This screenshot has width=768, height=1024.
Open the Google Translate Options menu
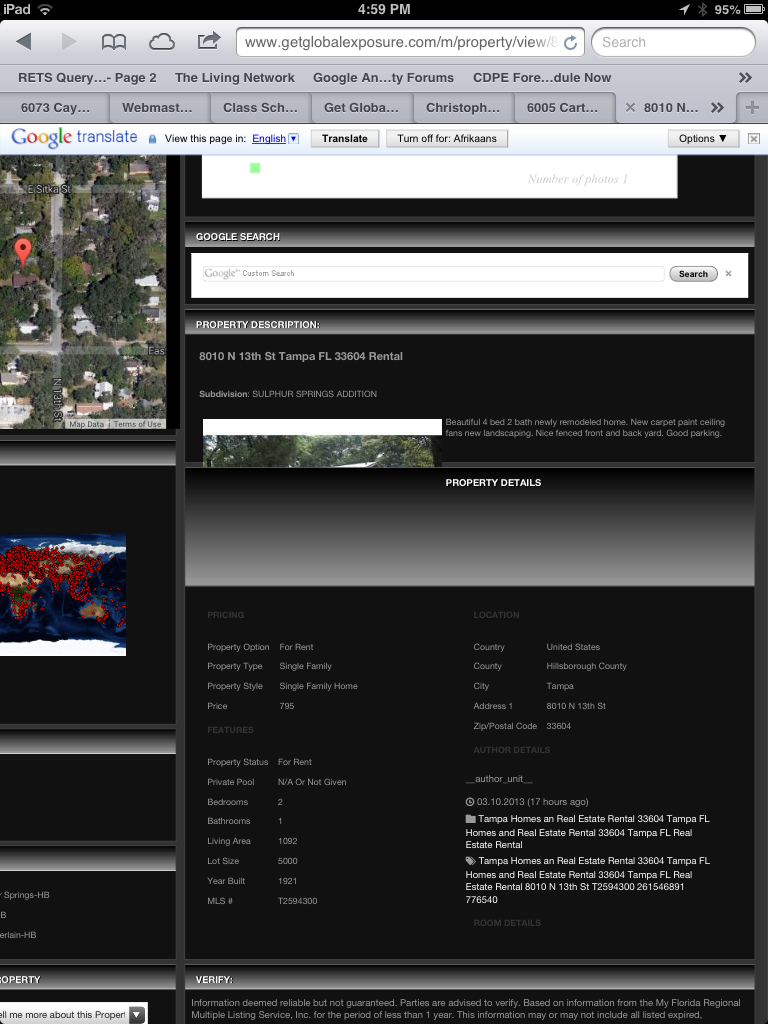[x=703, y=138]
